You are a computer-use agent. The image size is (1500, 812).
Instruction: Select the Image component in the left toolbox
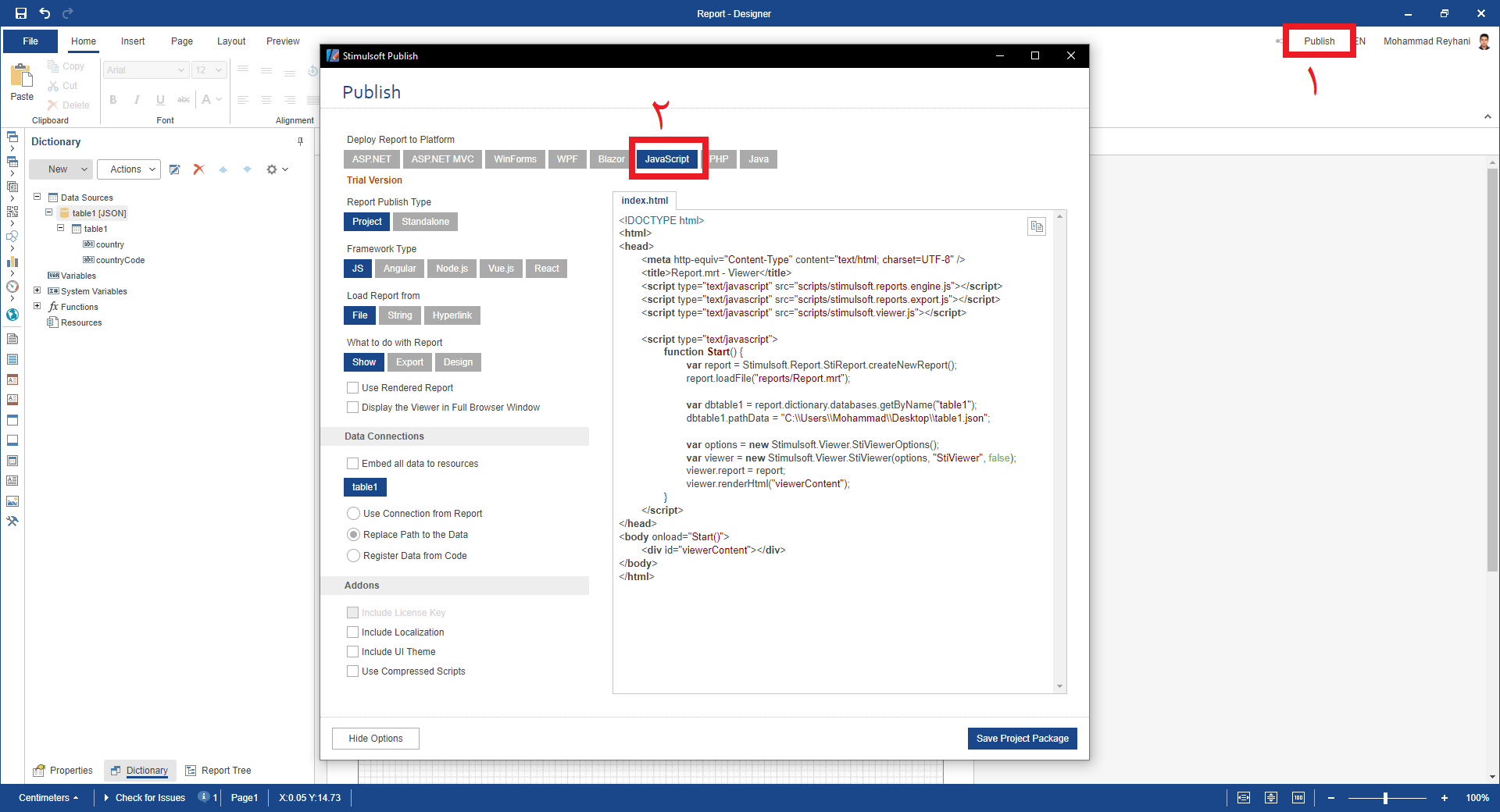pos(12,501)
